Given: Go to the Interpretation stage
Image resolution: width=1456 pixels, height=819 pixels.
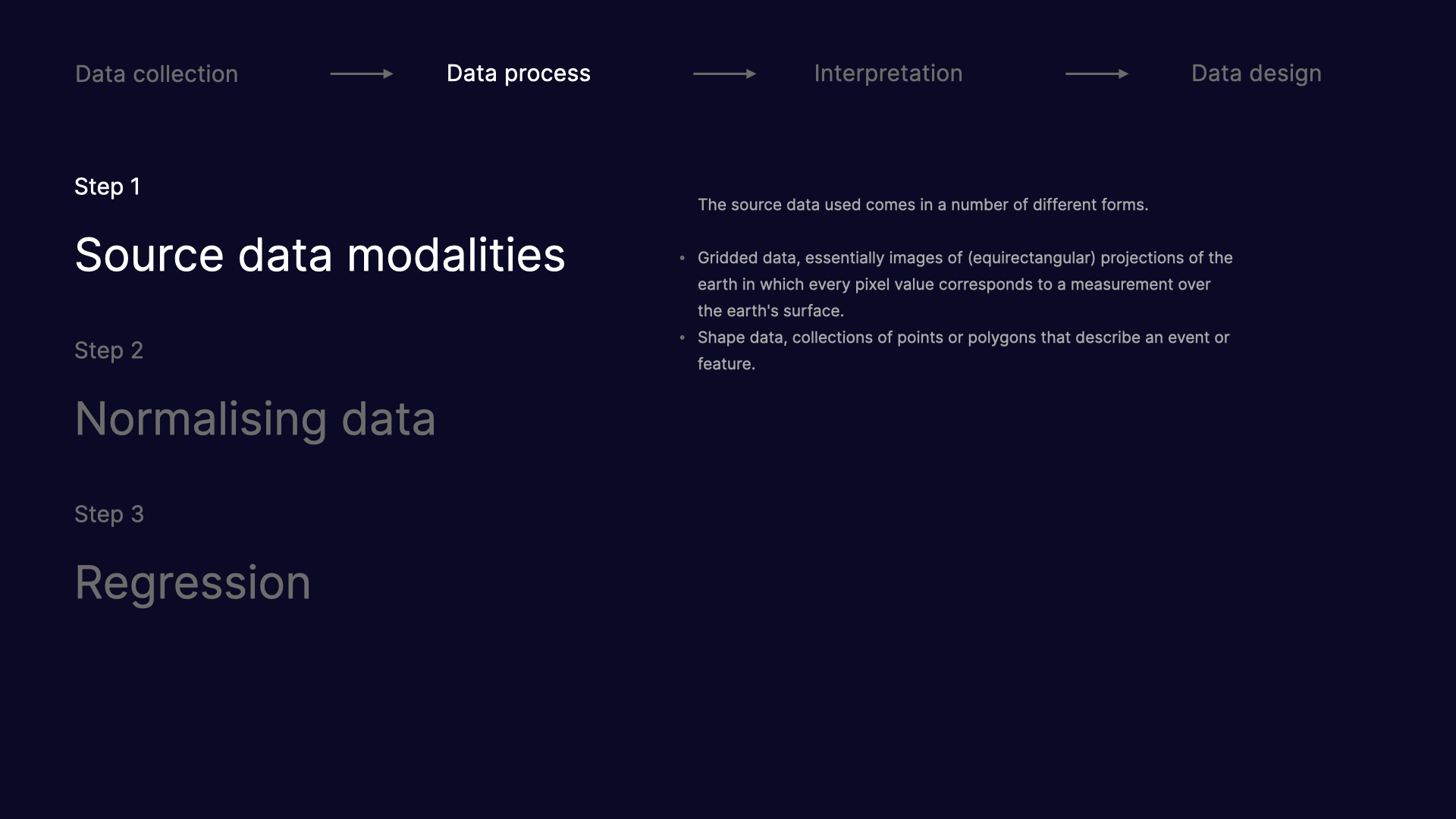Looking at the screenshot, I should pos(888,74).
